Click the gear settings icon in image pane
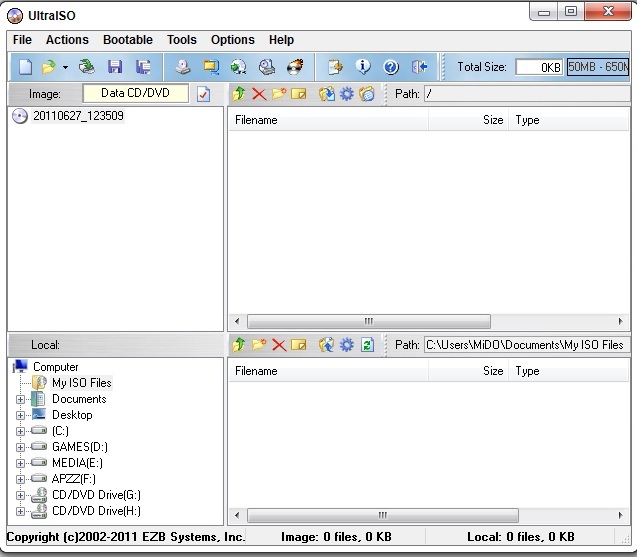 click(x=347, y=94)
